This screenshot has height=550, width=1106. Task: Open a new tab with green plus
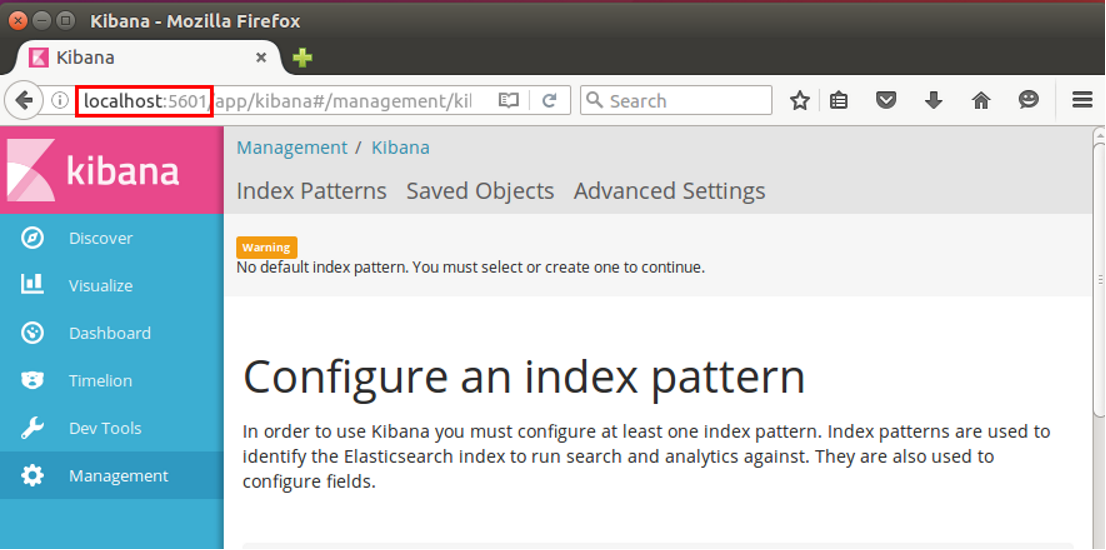[x=303, y=58]
